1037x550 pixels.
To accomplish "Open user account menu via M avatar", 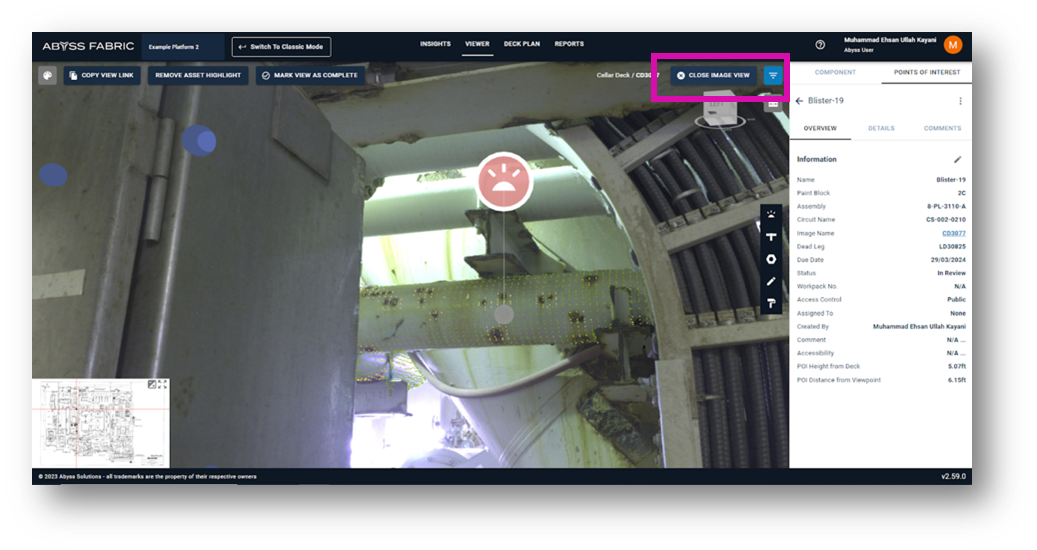I will [x=953, y=45].
